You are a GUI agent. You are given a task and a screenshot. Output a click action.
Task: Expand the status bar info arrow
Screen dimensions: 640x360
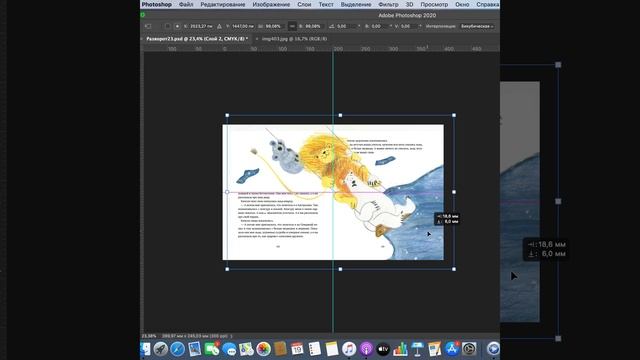[x=231, y=336]
